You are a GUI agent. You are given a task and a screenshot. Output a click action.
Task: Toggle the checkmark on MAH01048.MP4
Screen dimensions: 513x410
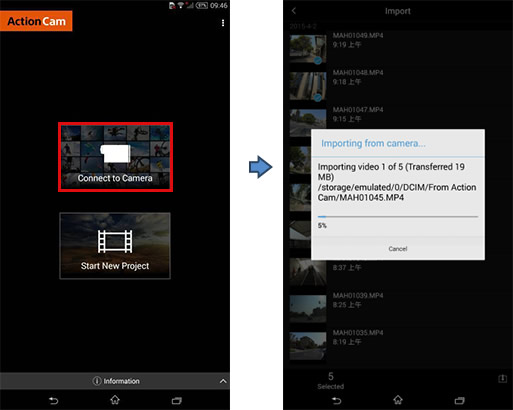coord(318,97)
